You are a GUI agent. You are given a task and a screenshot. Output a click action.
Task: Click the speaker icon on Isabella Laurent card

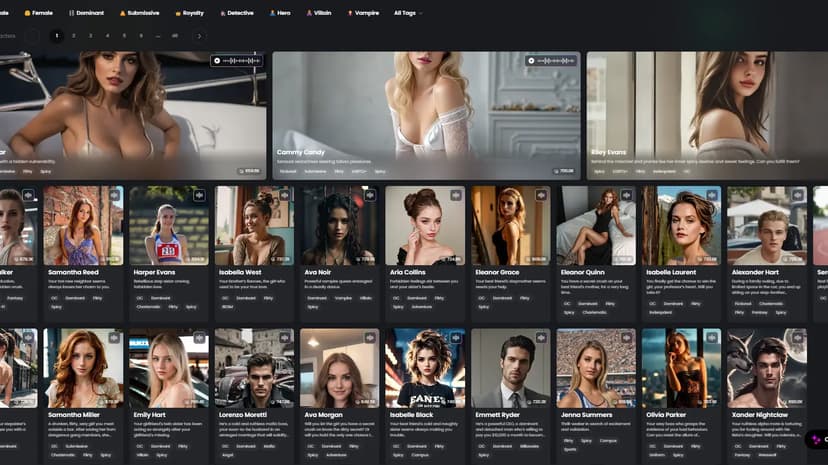point(712,195)
